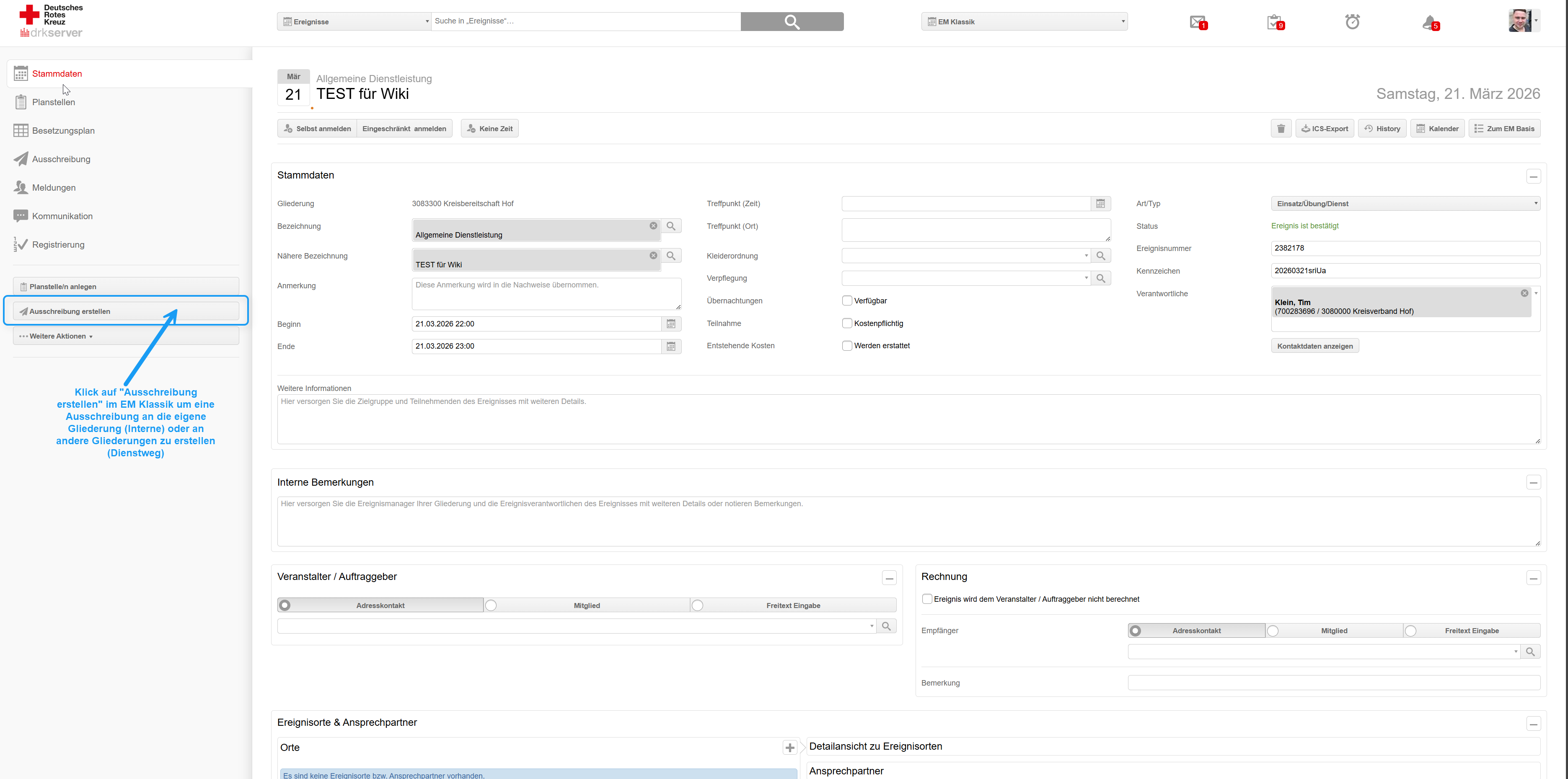This screenshot has height=779, width=1568.
Task: Clear the Bezeichnung field with X icon
Action: pos(653,226)
